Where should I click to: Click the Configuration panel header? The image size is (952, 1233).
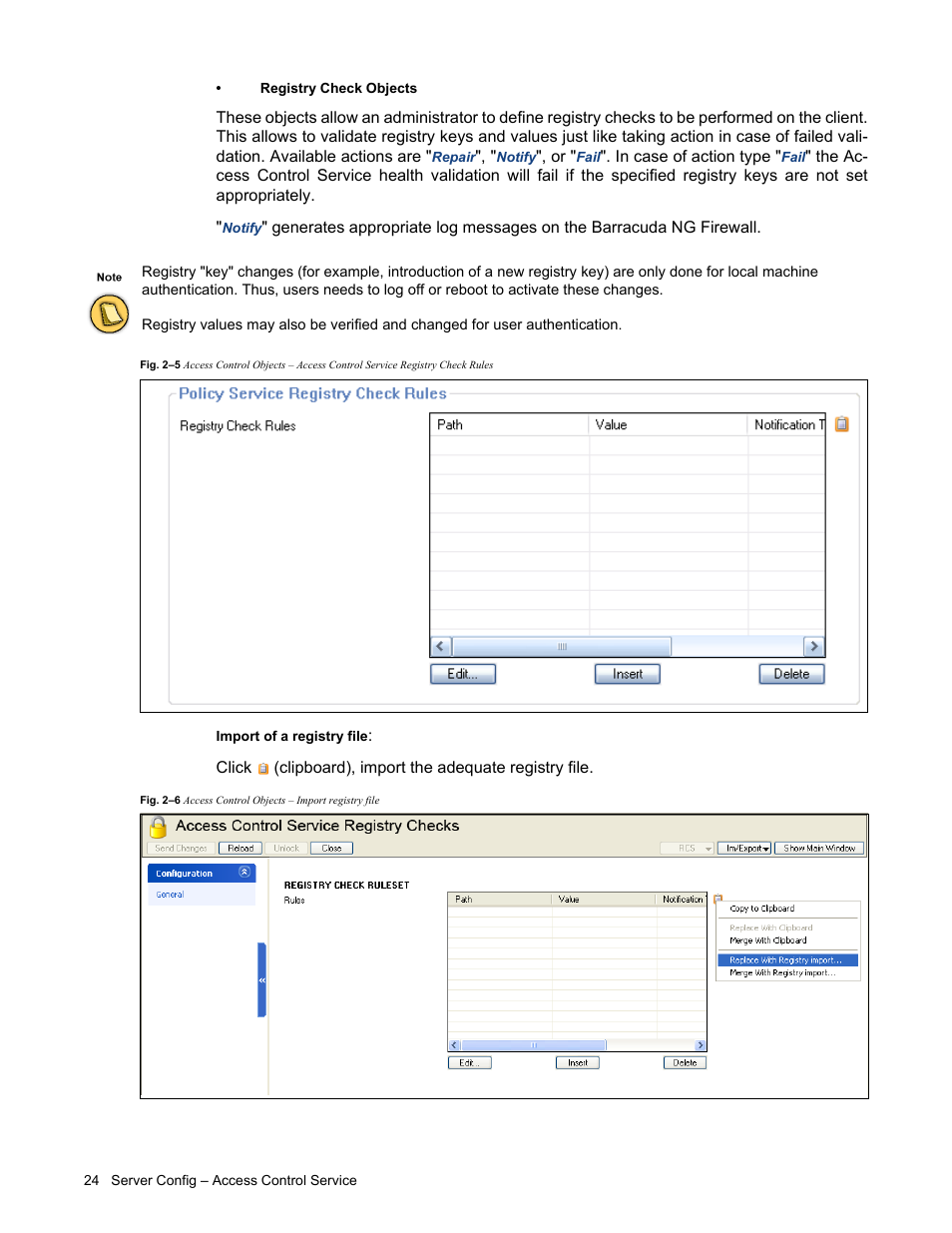(202, 873)
